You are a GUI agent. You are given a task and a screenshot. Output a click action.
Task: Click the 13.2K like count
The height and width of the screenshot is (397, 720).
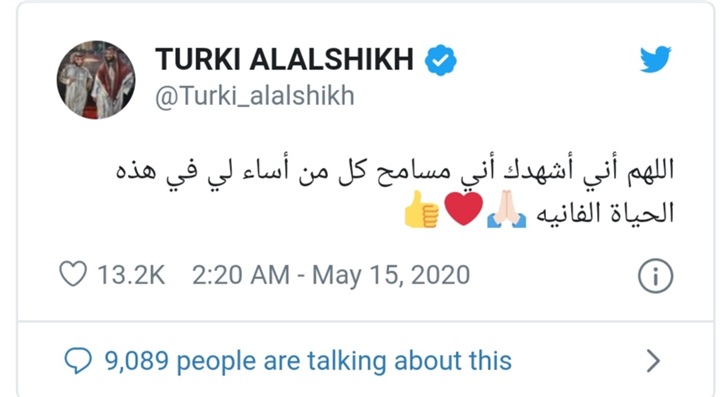click(131, 275)
